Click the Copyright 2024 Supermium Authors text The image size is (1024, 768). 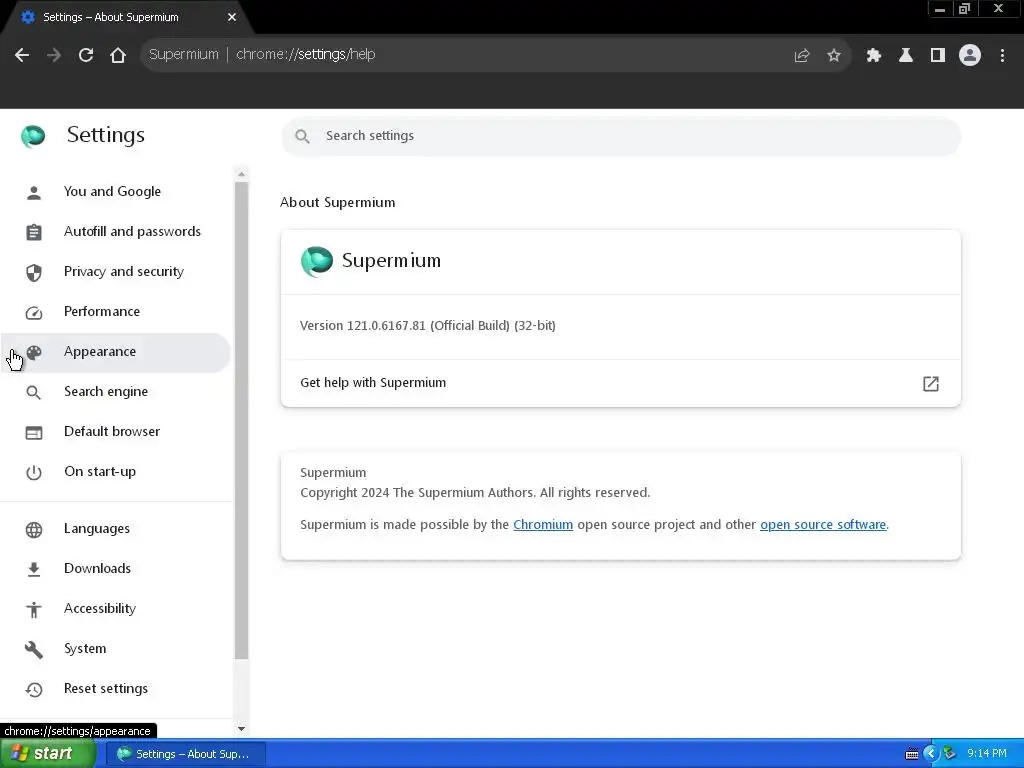tap(475, 493)
